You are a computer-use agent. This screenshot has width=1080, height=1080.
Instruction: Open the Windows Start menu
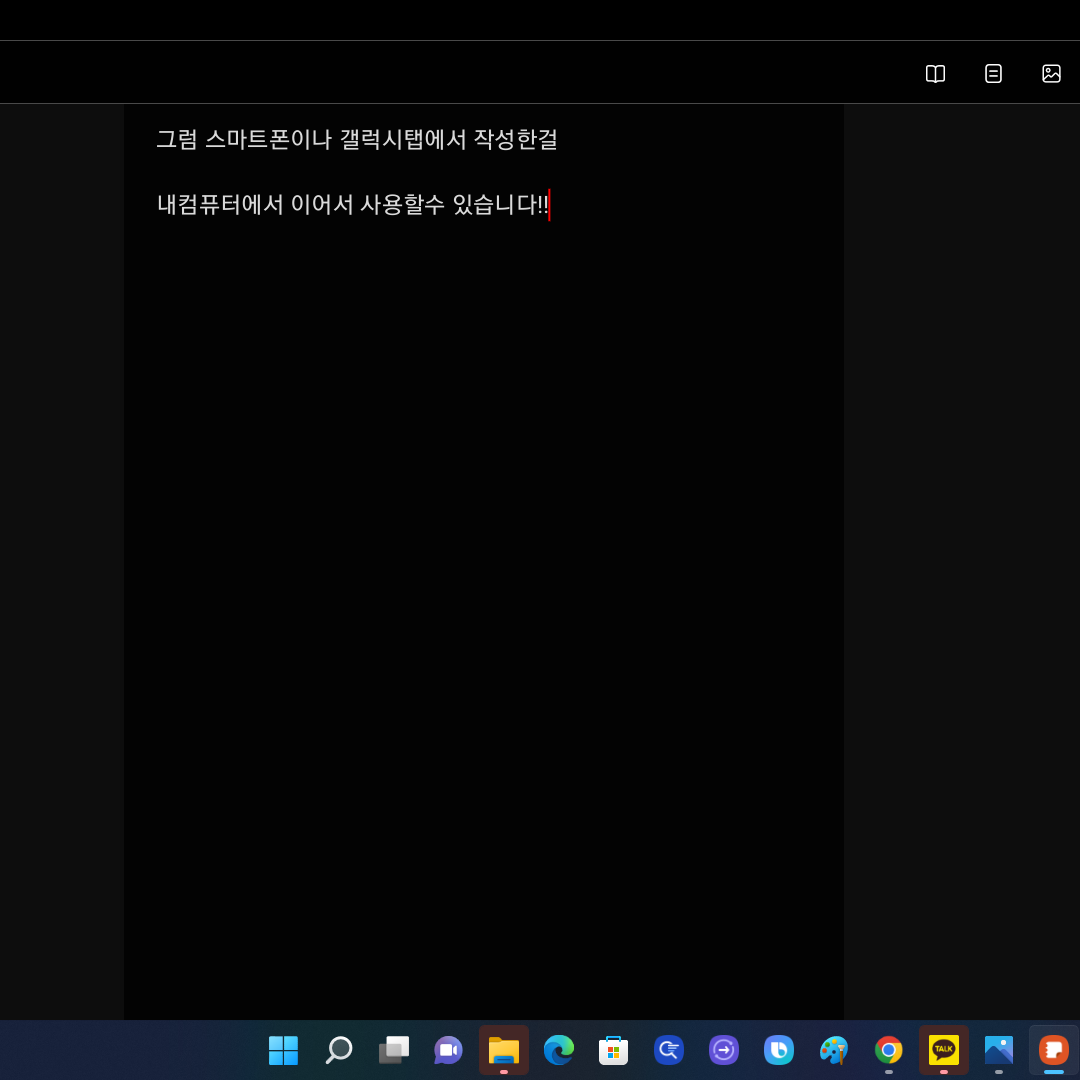pyautogui.click(x=283, y=1051)
